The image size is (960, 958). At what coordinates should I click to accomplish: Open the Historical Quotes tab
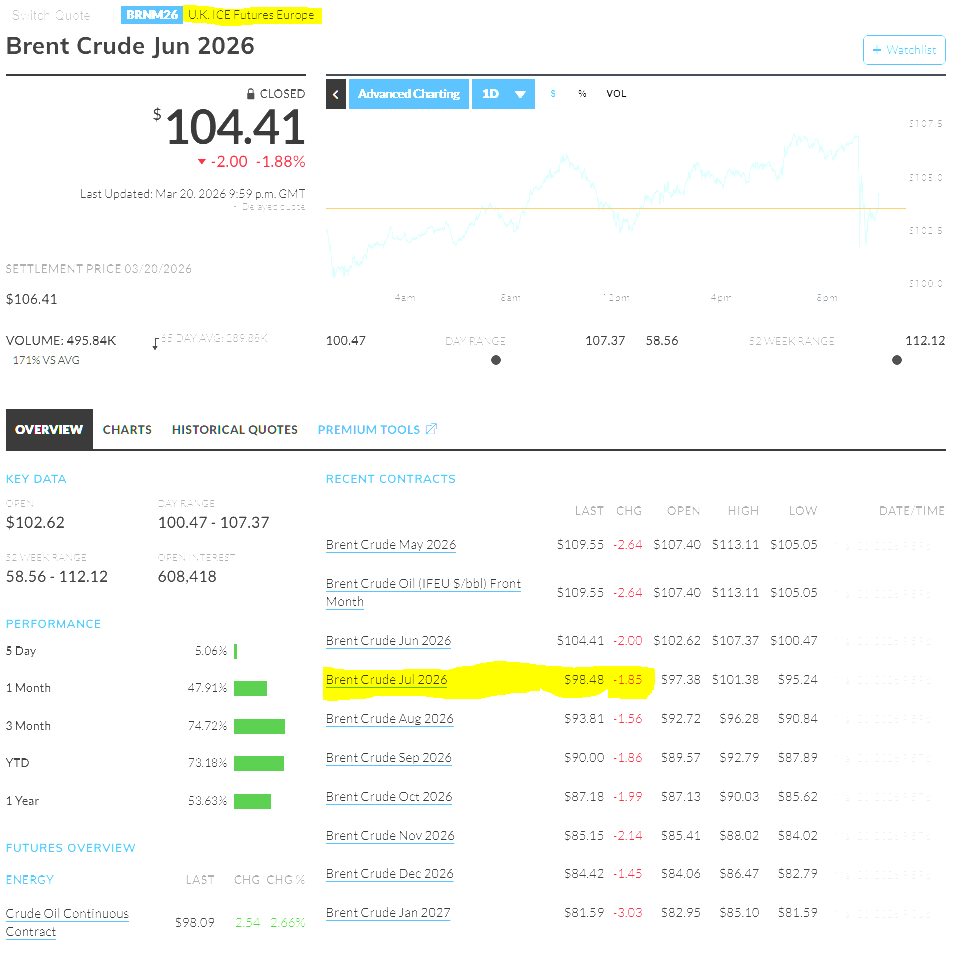coord(234,430)
